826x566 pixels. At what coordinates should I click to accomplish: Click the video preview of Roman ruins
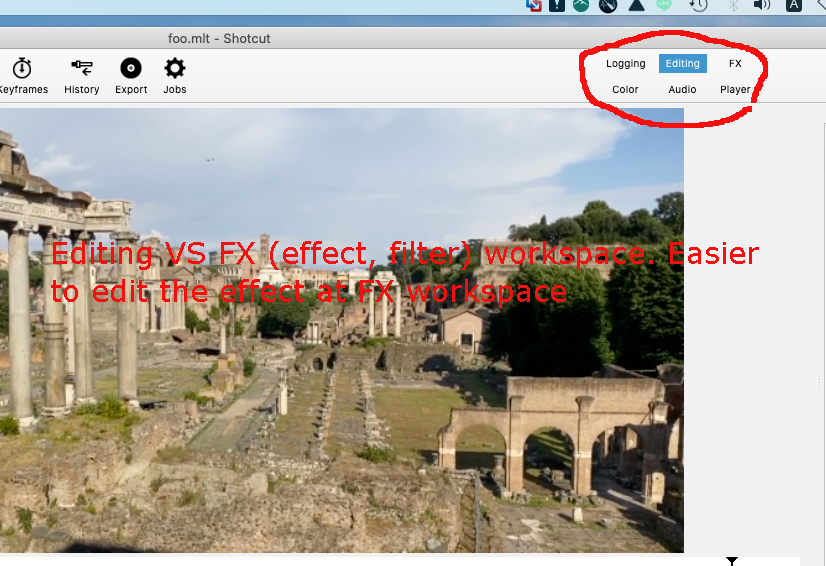pos(340,400)
